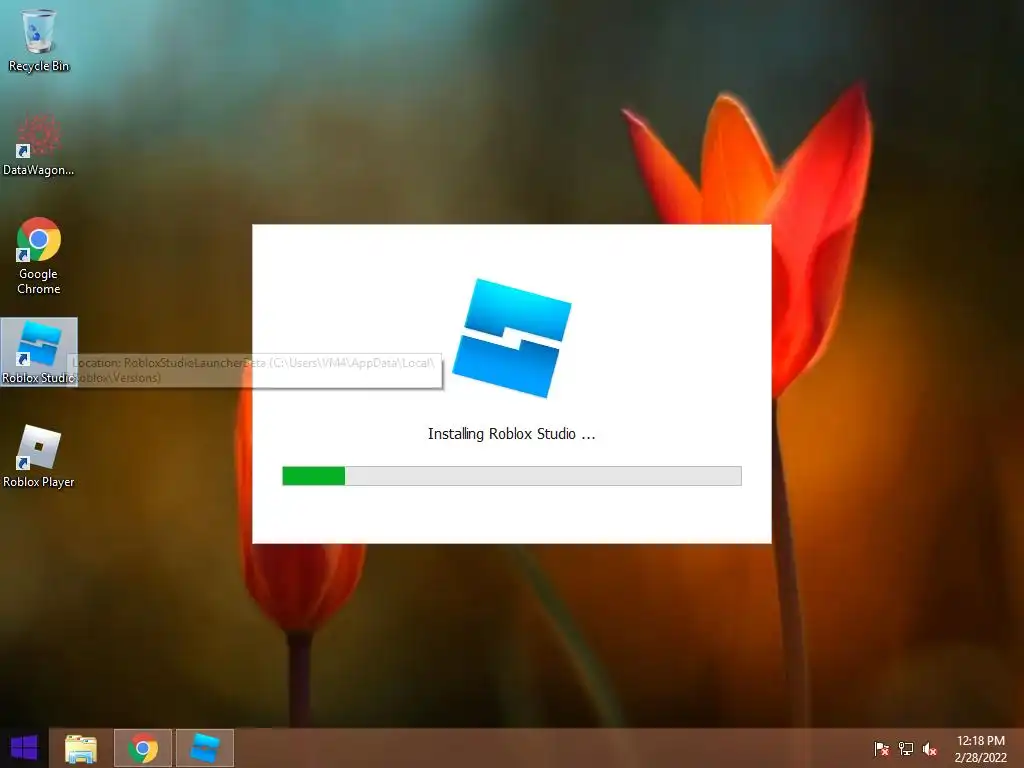Click the date 2/28/2022 in the tray
Viewport: 1024px width, 768px height.
[980, 758]
